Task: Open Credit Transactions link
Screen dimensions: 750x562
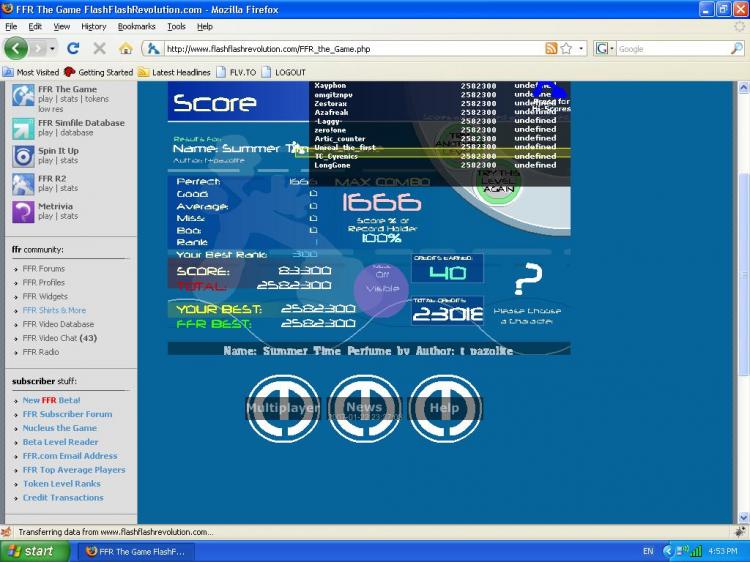Action: [63, 497]
